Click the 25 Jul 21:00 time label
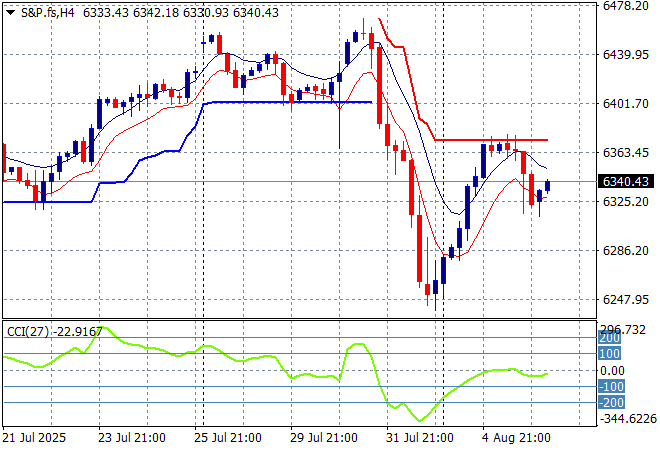The image size is (660, 450). pyautogui.click(x=228, y=438)
